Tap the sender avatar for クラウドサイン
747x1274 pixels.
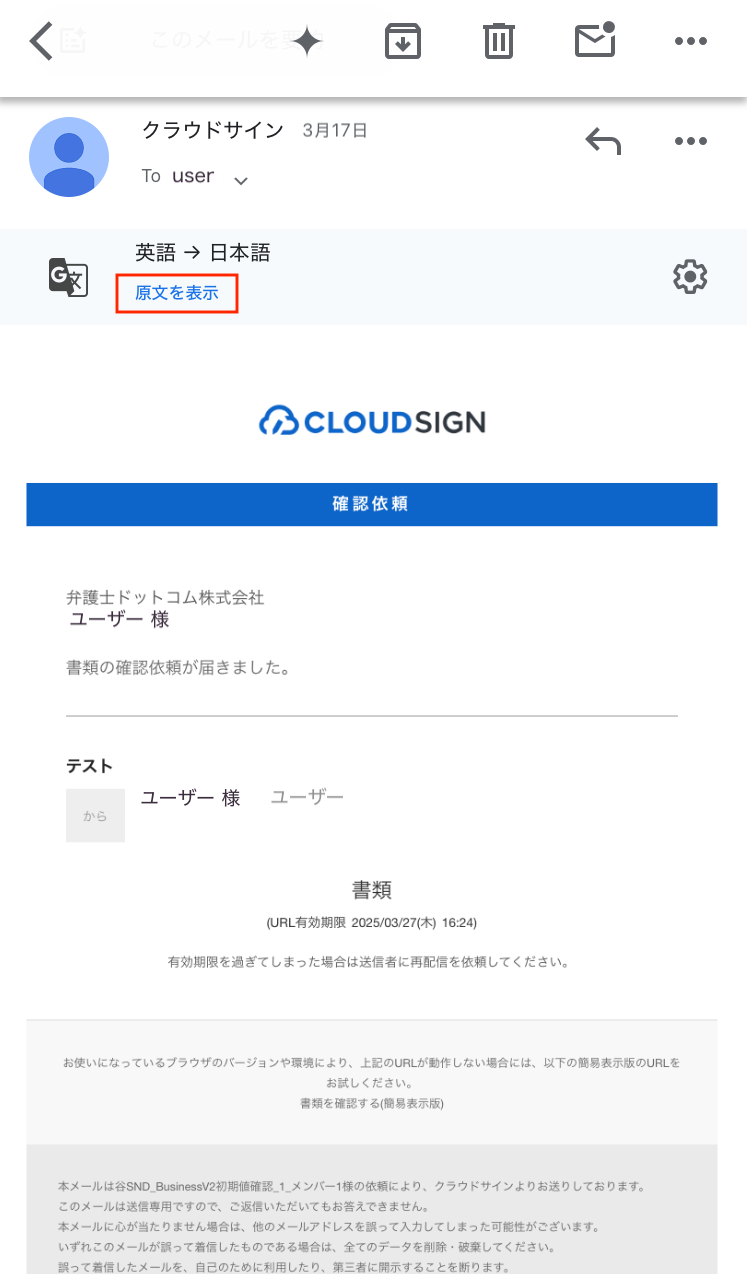[69, 157]
